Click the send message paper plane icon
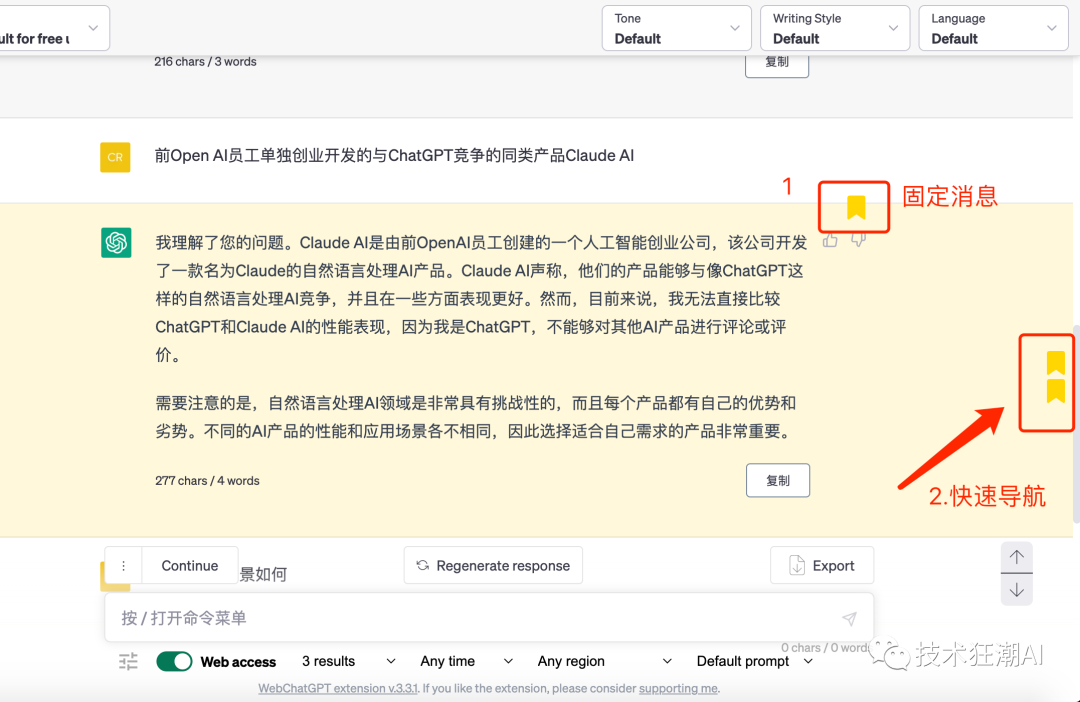This screenshot has width=1080, height=702. [x=849, y=619]
